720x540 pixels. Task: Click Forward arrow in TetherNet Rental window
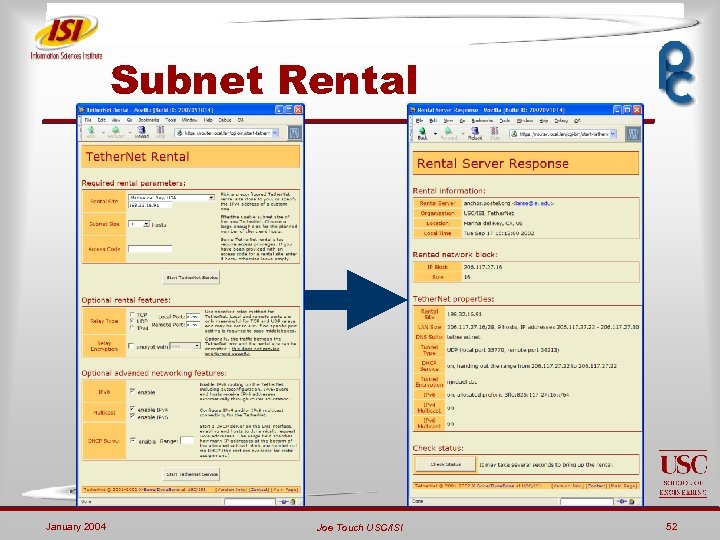[116, 131]
